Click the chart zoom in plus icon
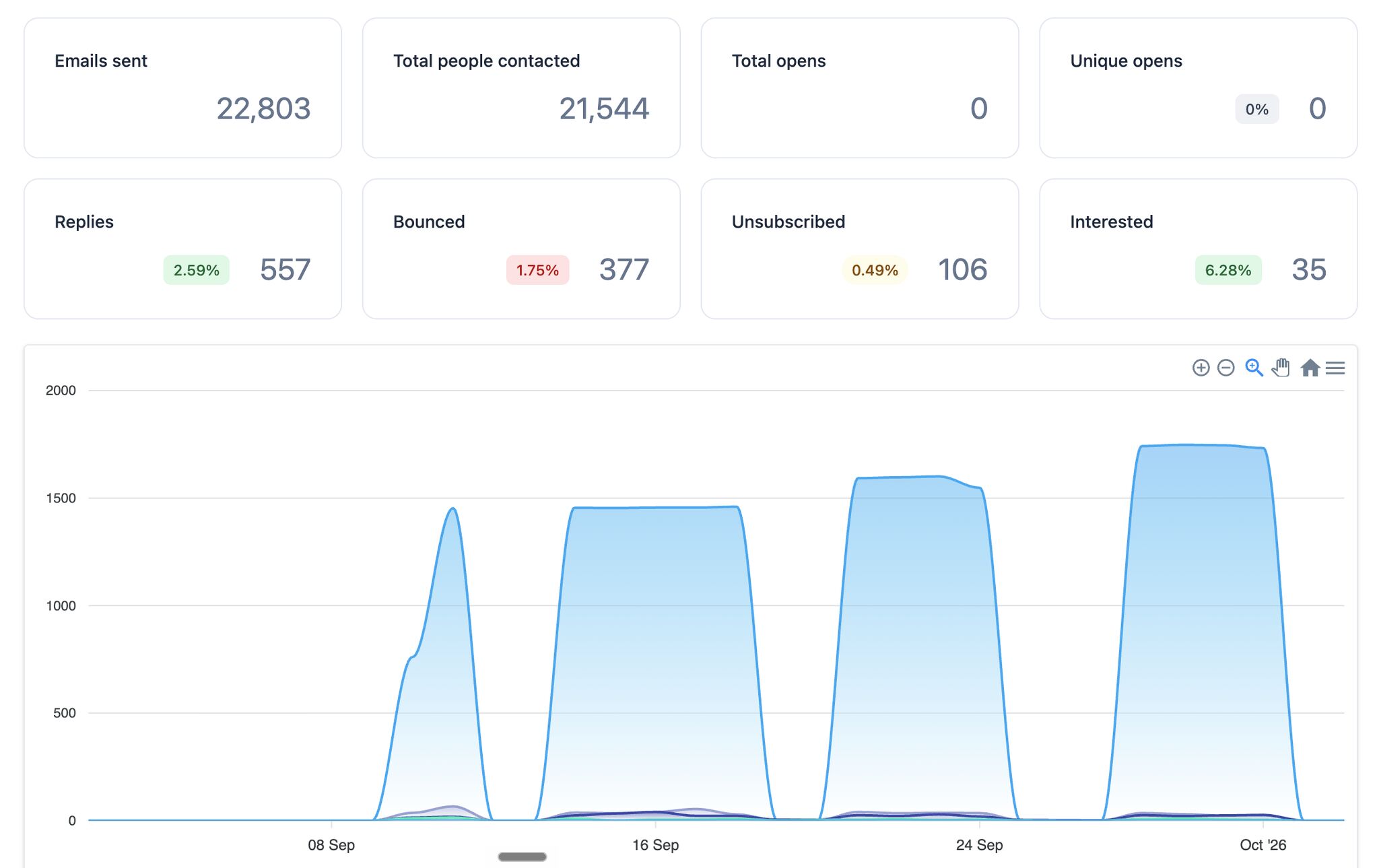 pos(1201,368)
